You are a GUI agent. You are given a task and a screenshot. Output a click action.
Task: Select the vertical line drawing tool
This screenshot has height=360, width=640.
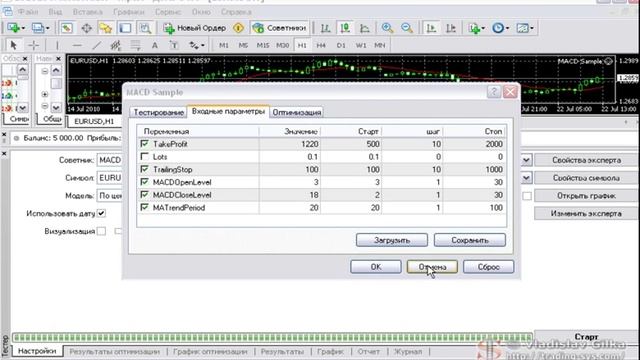[57, 45]
